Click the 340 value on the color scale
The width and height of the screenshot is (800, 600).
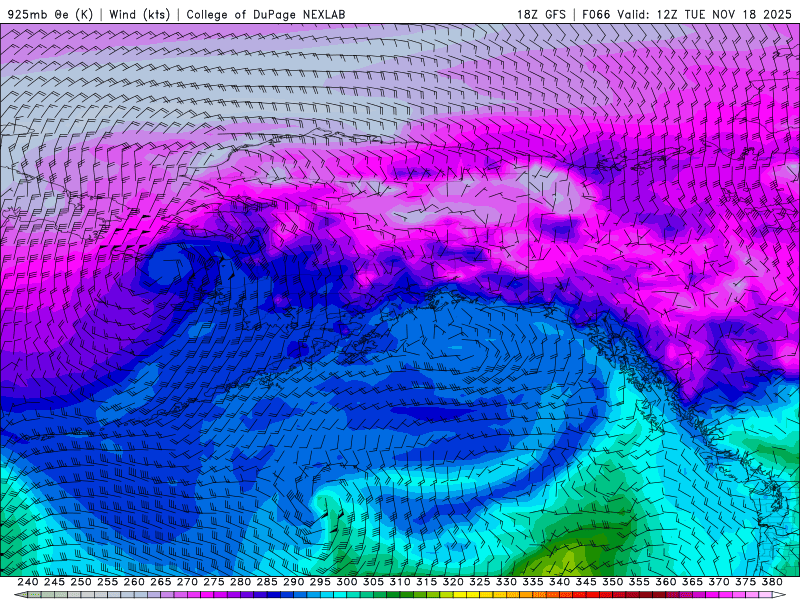point(559,582)
